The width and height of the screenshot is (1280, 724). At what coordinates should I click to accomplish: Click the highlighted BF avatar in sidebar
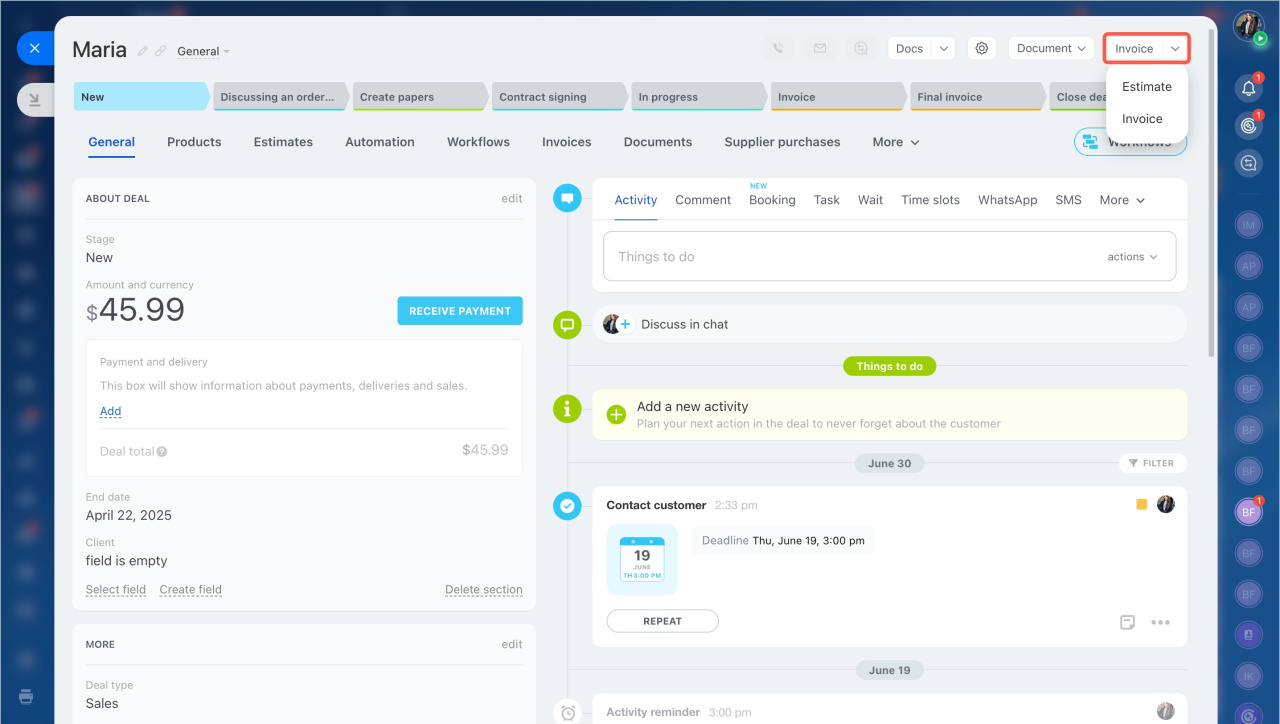coord(1248,512)
